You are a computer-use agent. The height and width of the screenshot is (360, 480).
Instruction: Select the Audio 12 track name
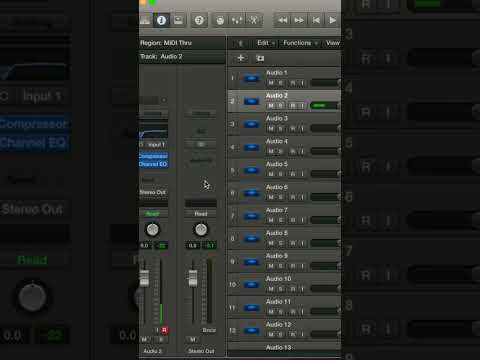[278, 324]
